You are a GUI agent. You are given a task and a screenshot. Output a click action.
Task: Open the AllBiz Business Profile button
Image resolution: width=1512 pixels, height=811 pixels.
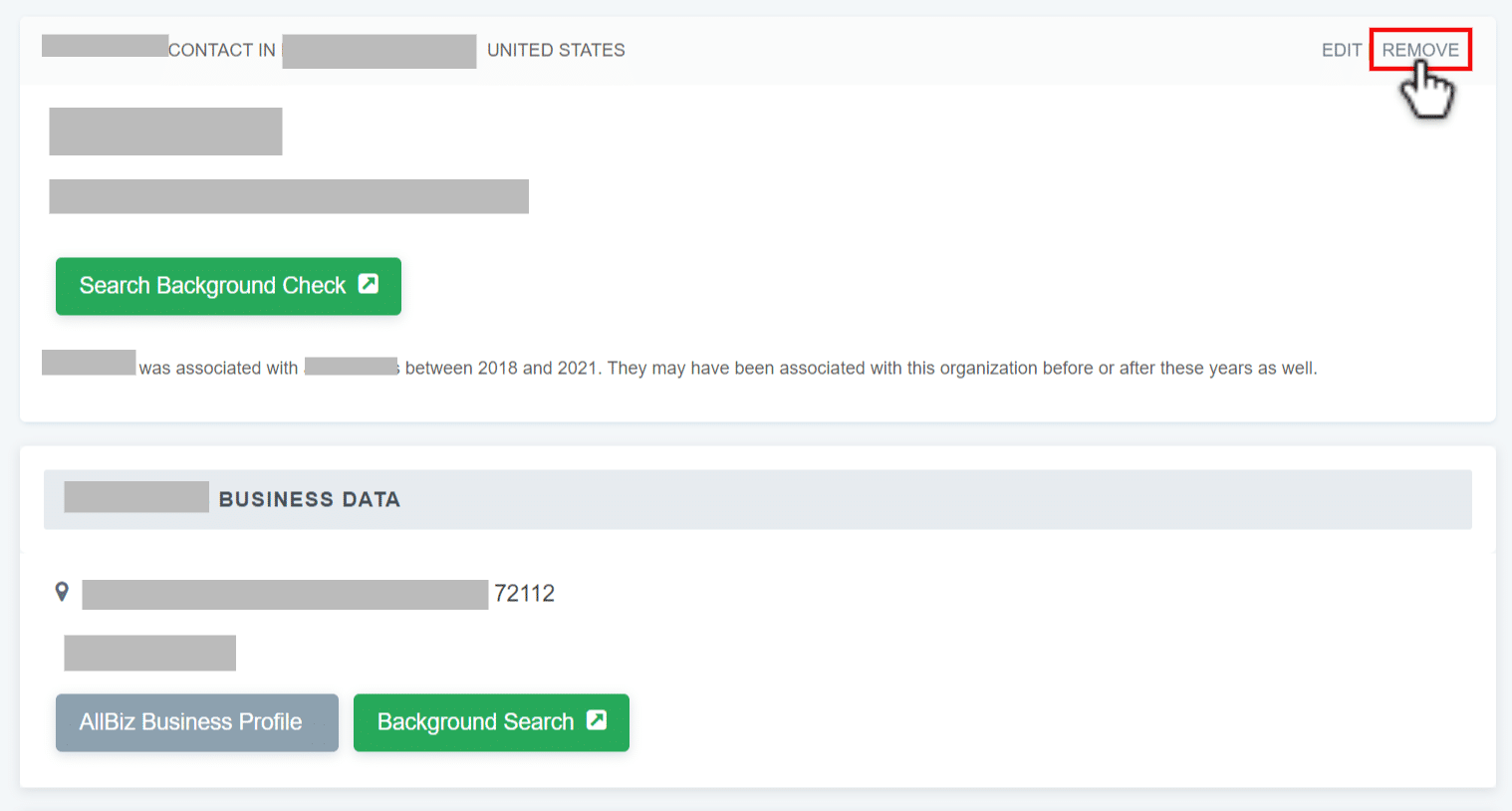[x=197, y=722]
